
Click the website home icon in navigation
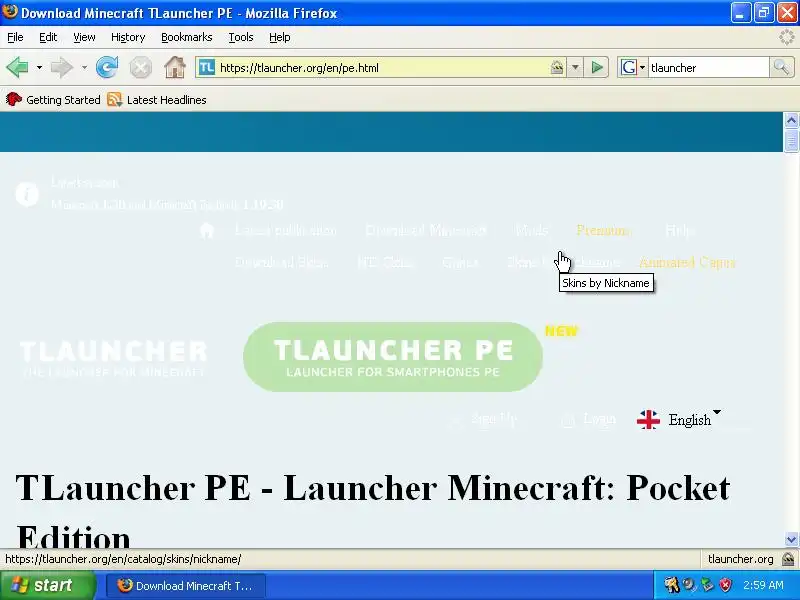207,231
